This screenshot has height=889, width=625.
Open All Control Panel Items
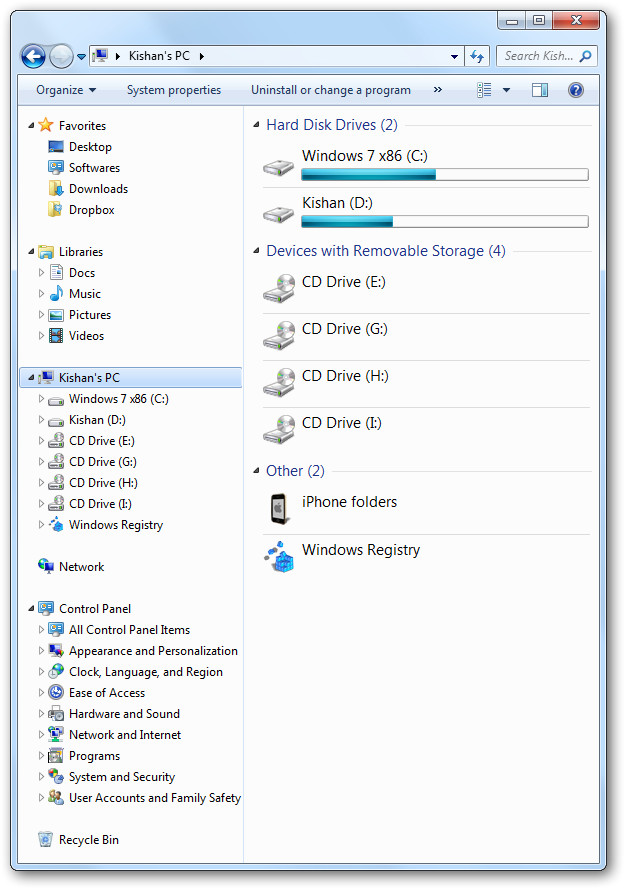pyautogui.click(x=129, y=629)
